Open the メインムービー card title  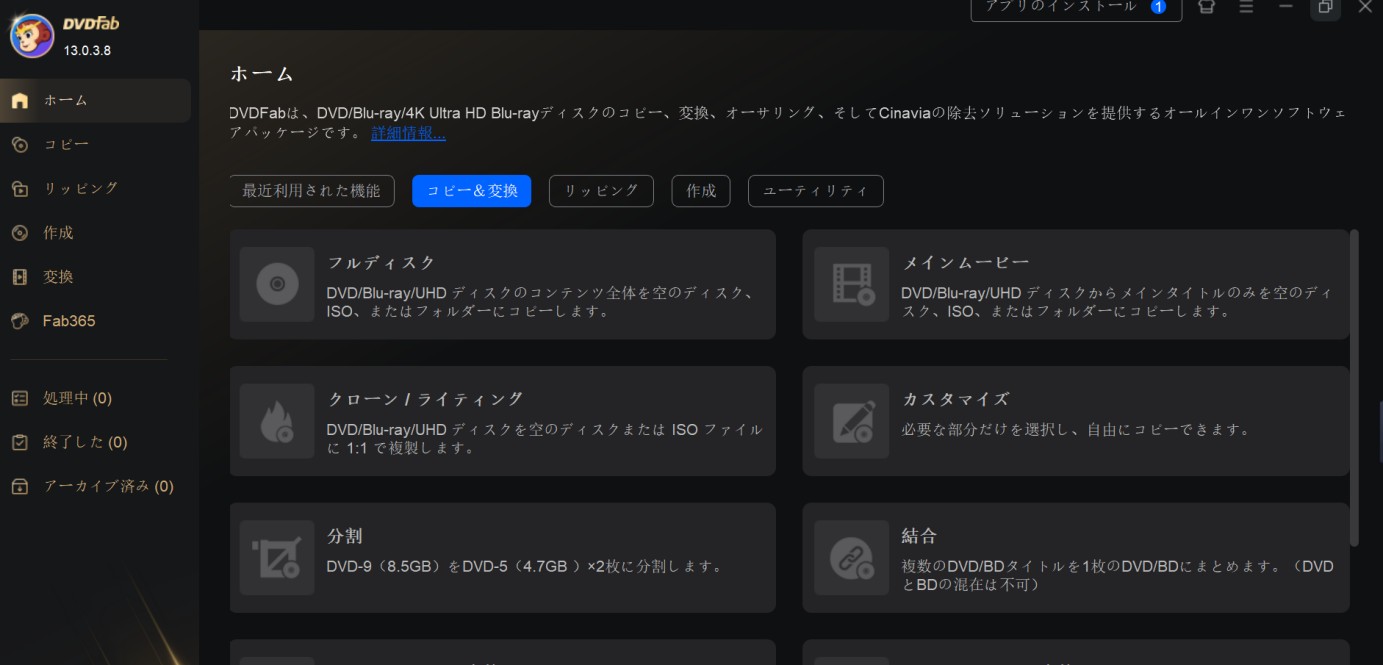(965, 263)
